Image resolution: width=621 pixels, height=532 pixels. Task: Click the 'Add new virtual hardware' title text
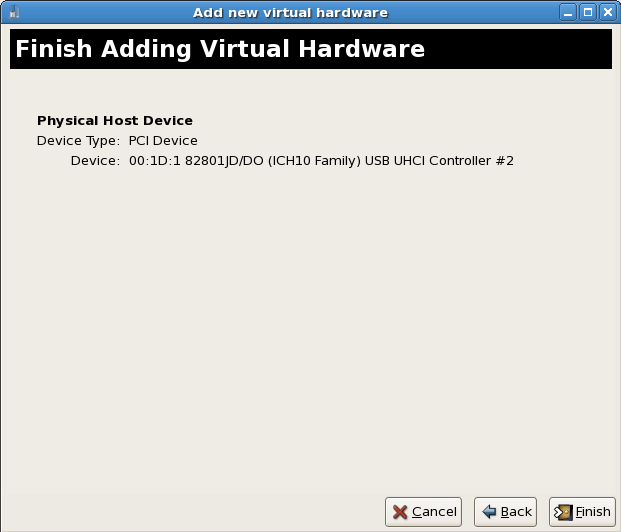coord(290,12)
